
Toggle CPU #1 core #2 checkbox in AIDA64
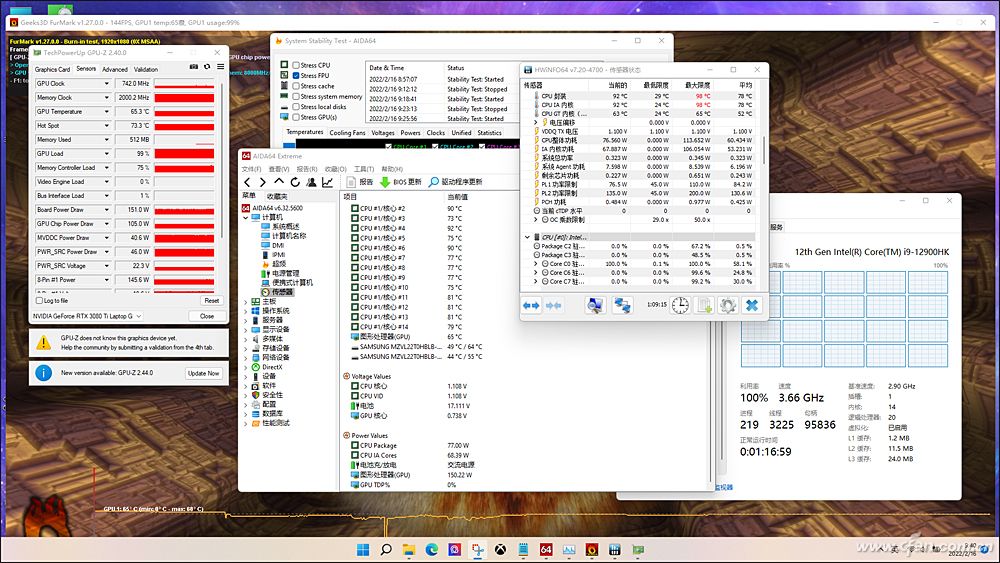point(355,208)
